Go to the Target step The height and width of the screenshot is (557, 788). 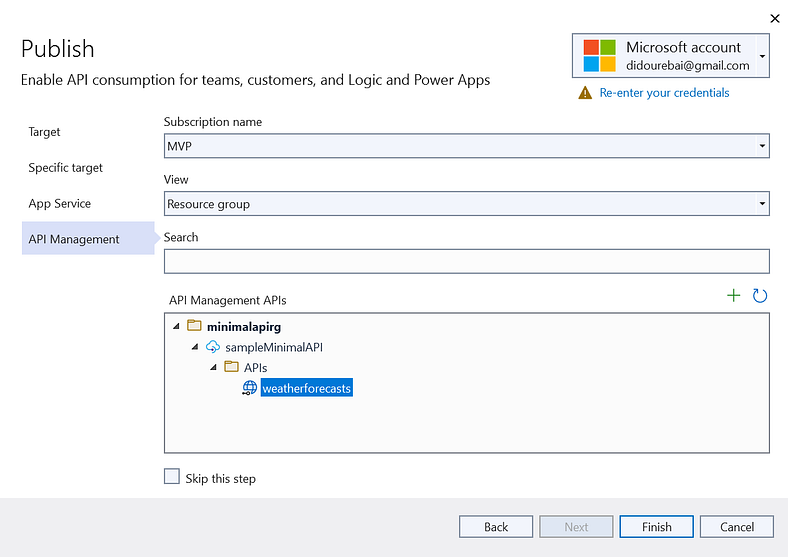44,132
